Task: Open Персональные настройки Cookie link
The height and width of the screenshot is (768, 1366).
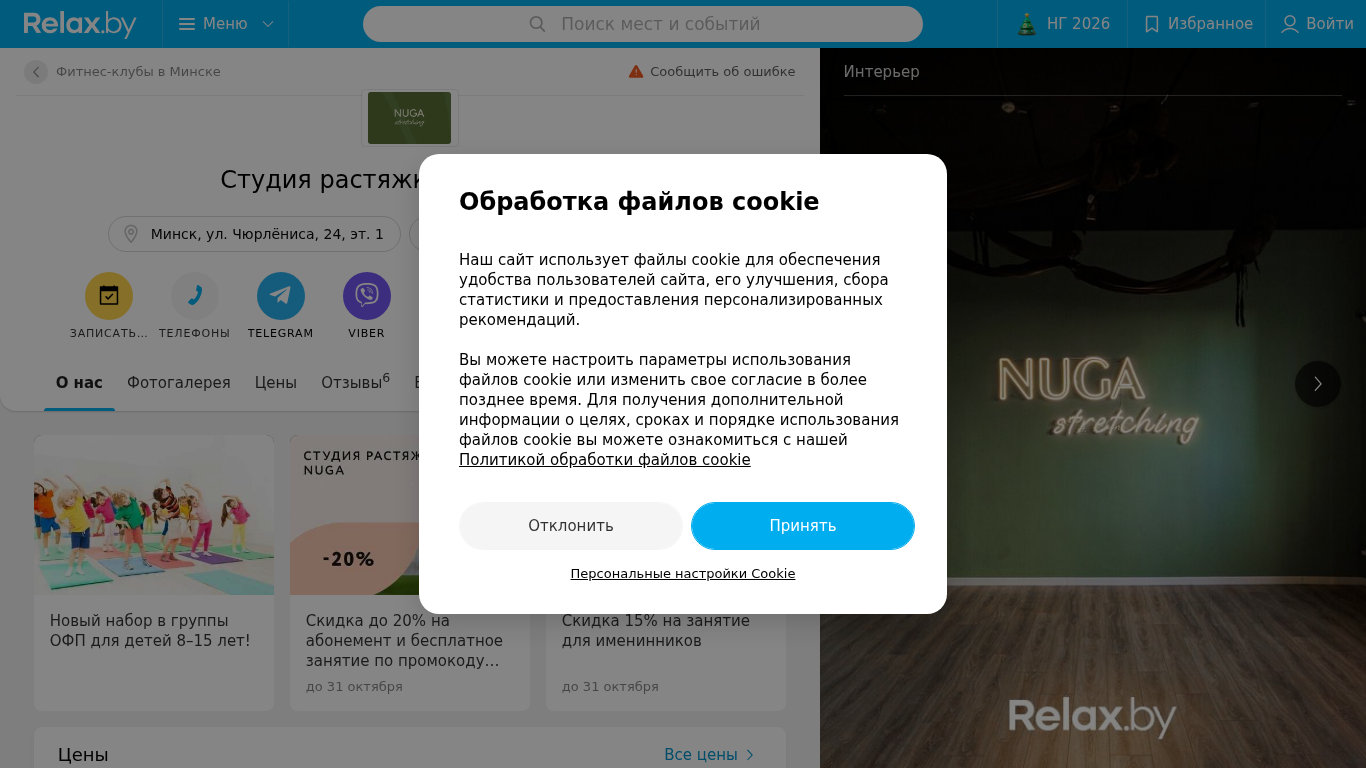Action: pos(683,574)
